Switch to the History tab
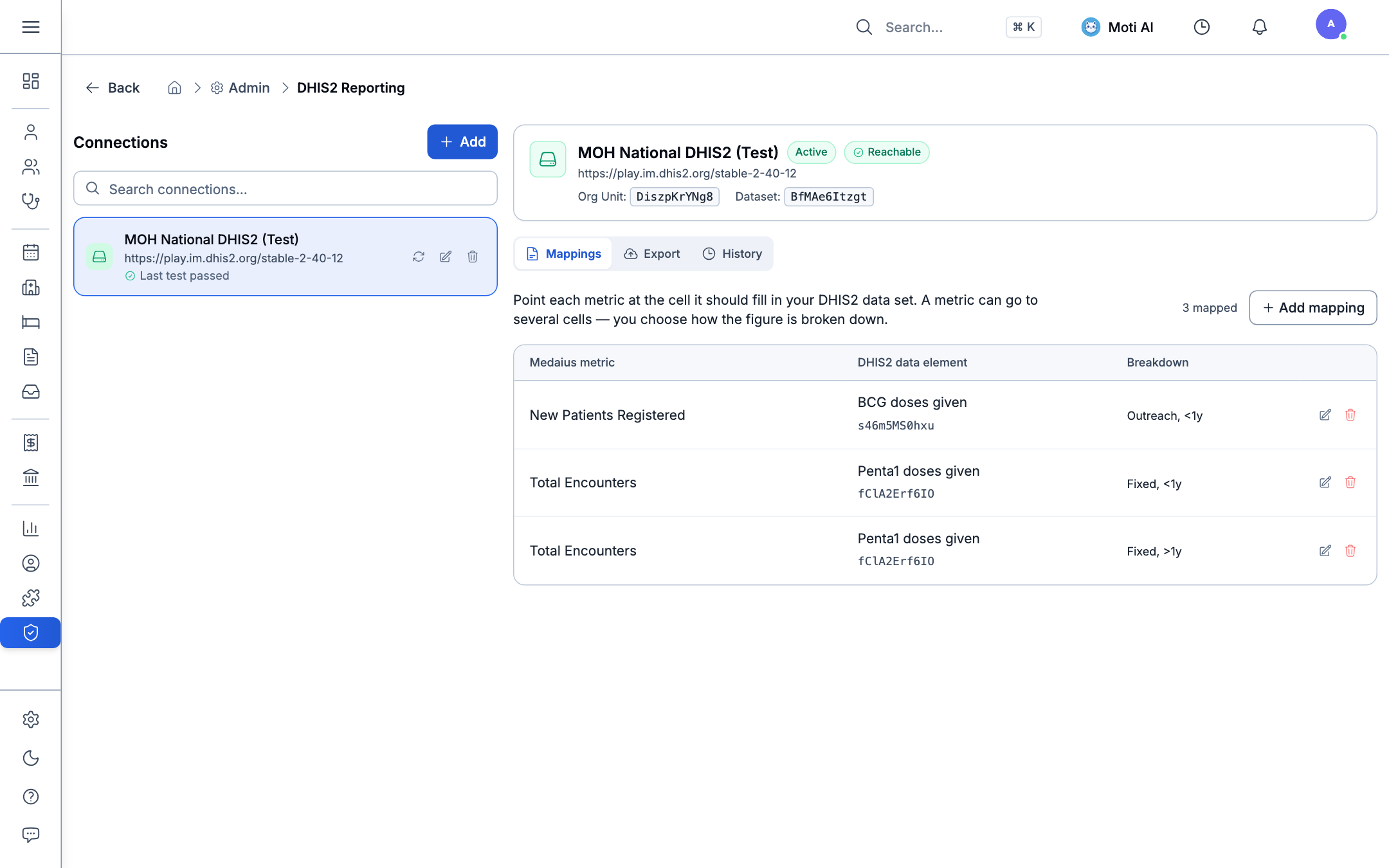Screen dimensions: 1389x868 point(732,254)
